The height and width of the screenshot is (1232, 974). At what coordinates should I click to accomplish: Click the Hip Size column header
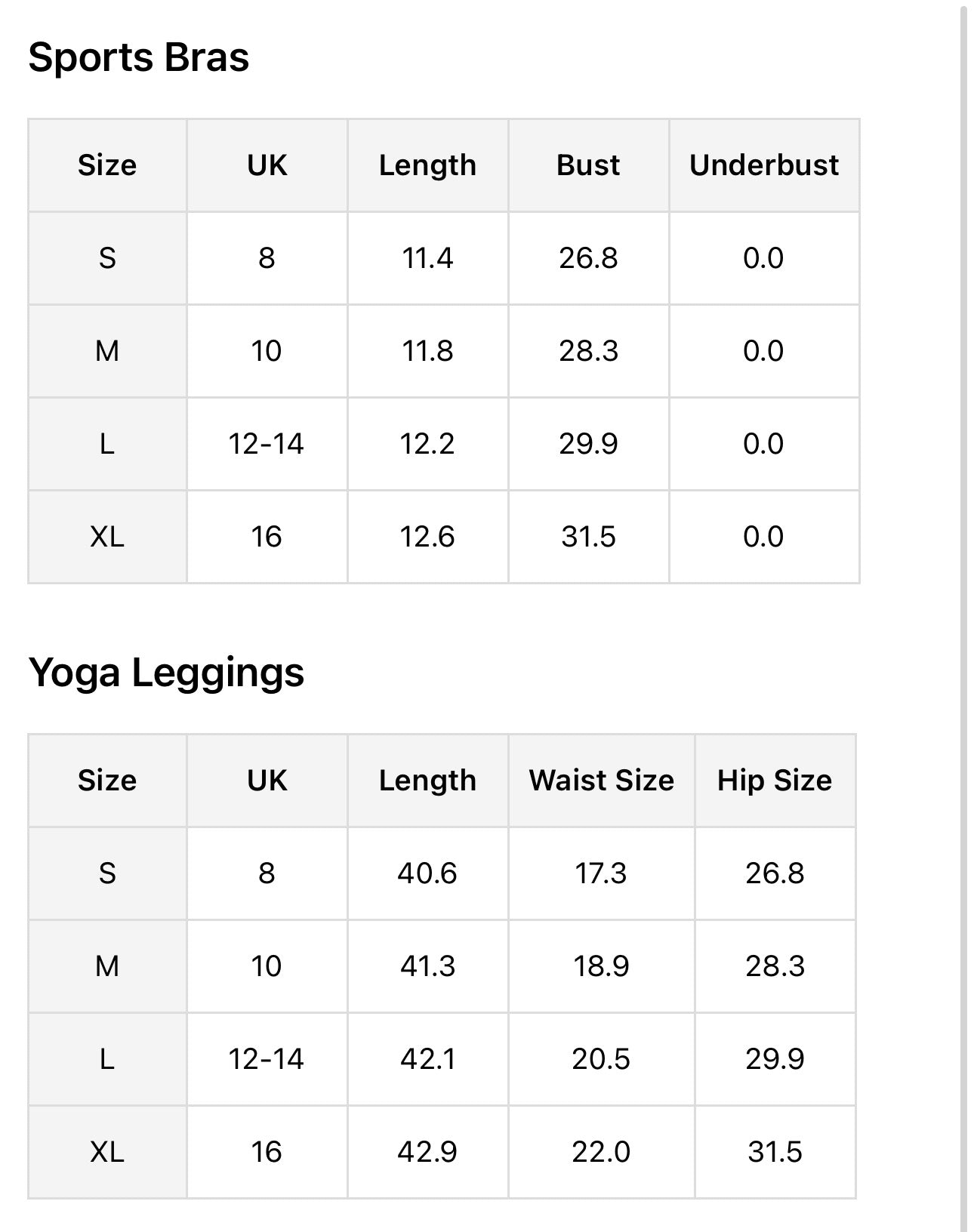[x=775, y=781]
